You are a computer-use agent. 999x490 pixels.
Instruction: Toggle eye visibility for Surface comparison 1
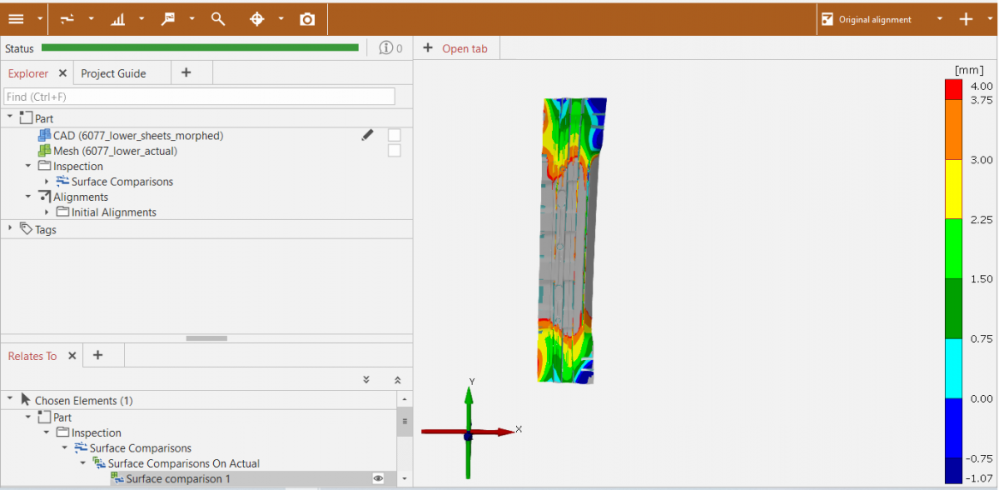coord(379,479)
